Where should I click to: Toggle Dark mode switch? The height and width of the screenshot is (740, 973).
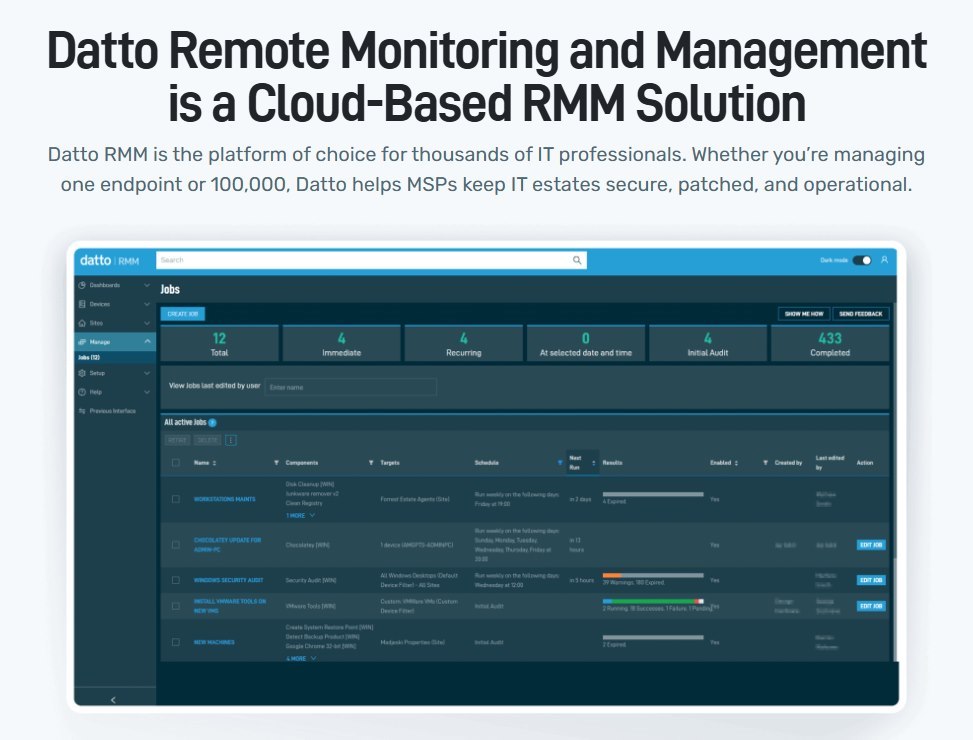tap(864, 259)
